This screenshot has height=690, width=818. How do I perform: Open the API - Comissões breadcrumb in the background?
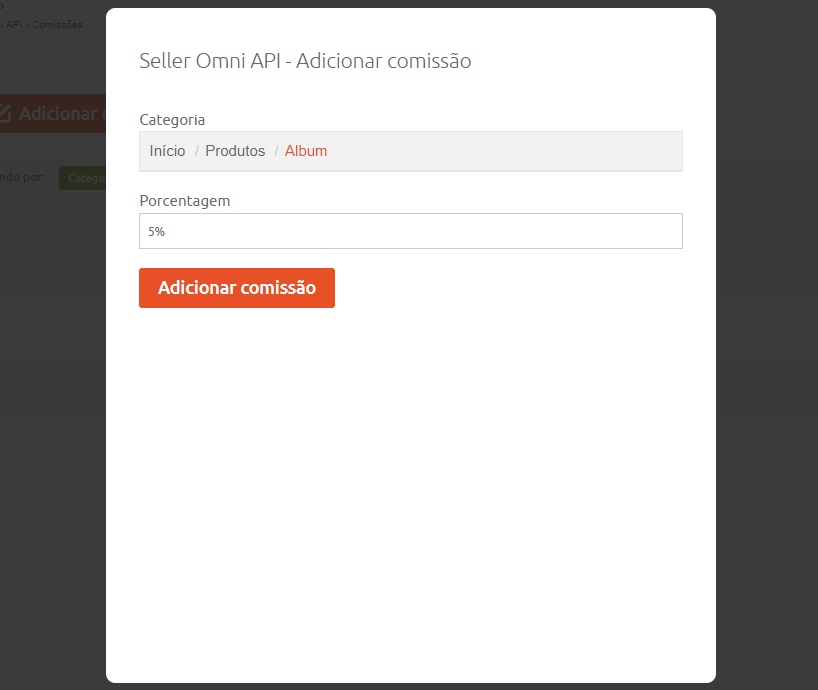tap(41, 25)
